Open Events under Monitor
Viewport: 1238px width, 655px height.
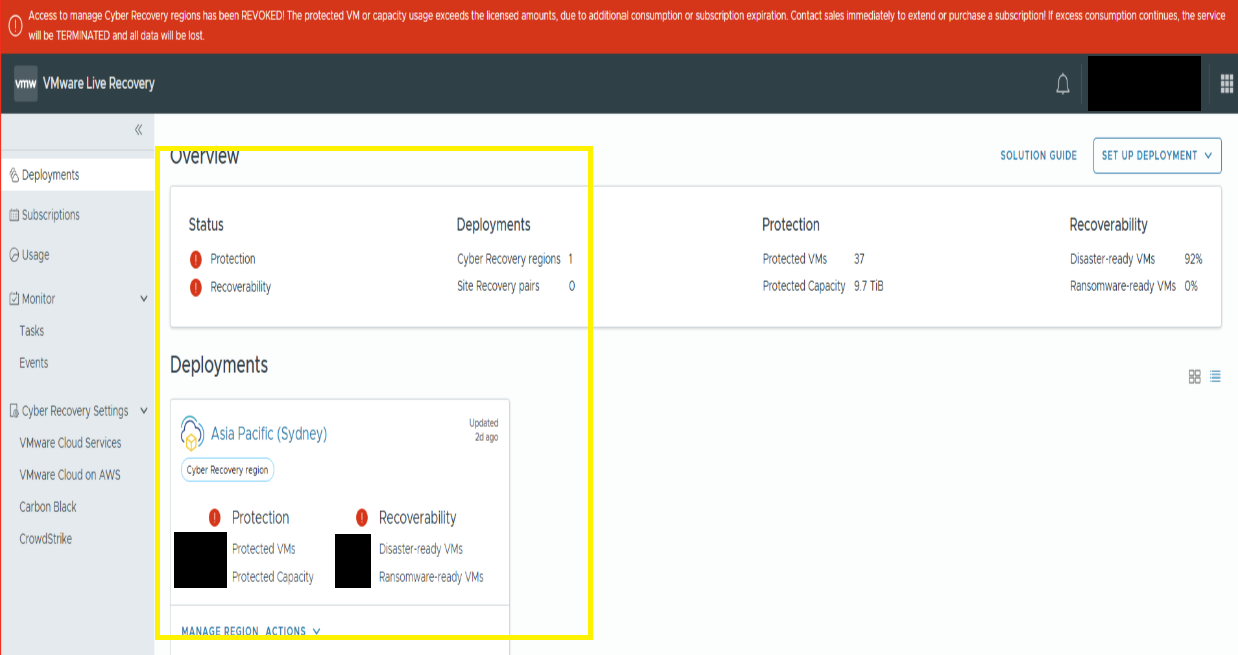coord(34,363)
